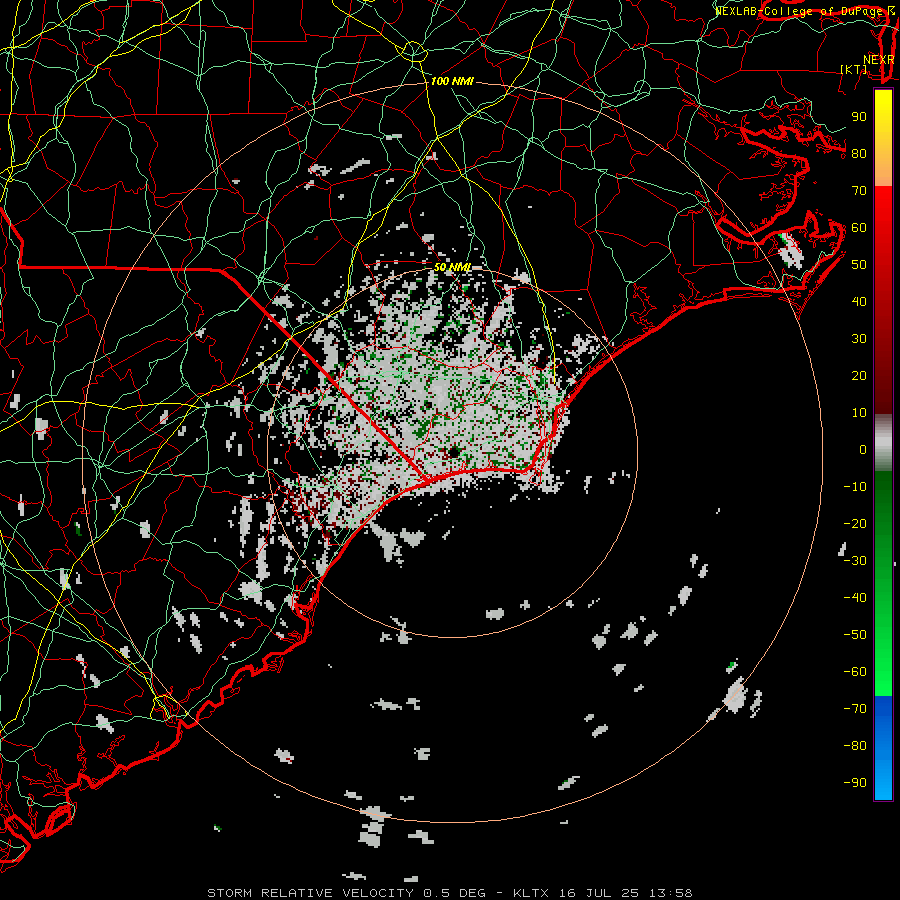Select the -60 value on velocity scale
This screenshot has height=900, width=900.
[x=855, y=672]
